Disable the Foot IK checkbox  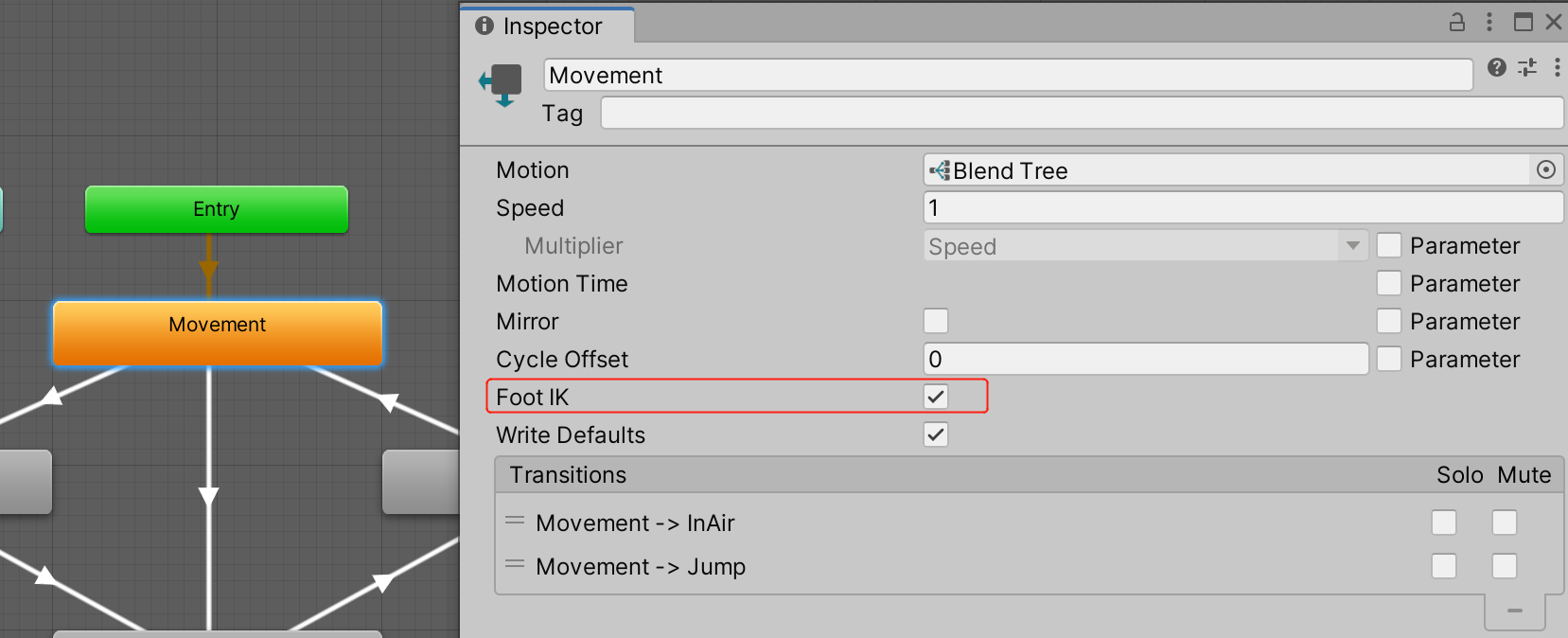click(x=935, y=397)
